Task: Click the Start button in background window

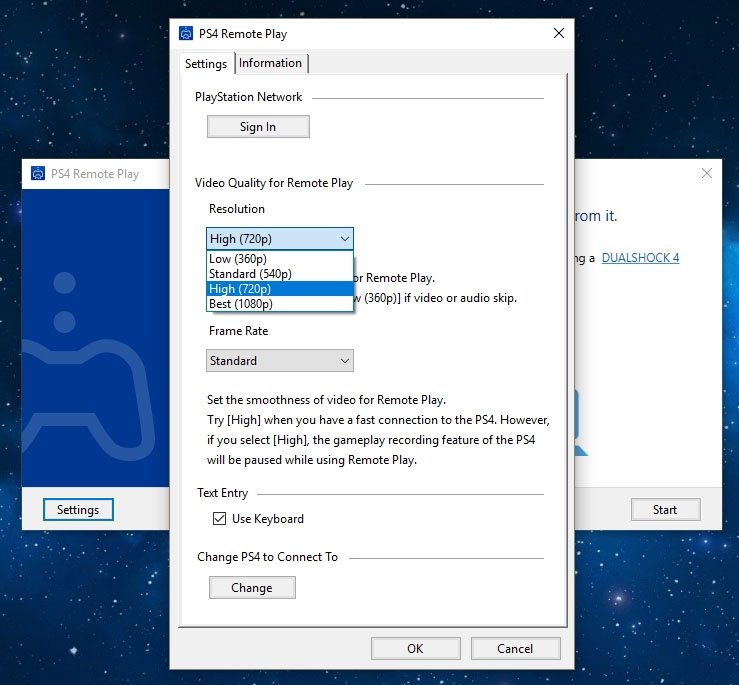Action: (x=665, y=510)
